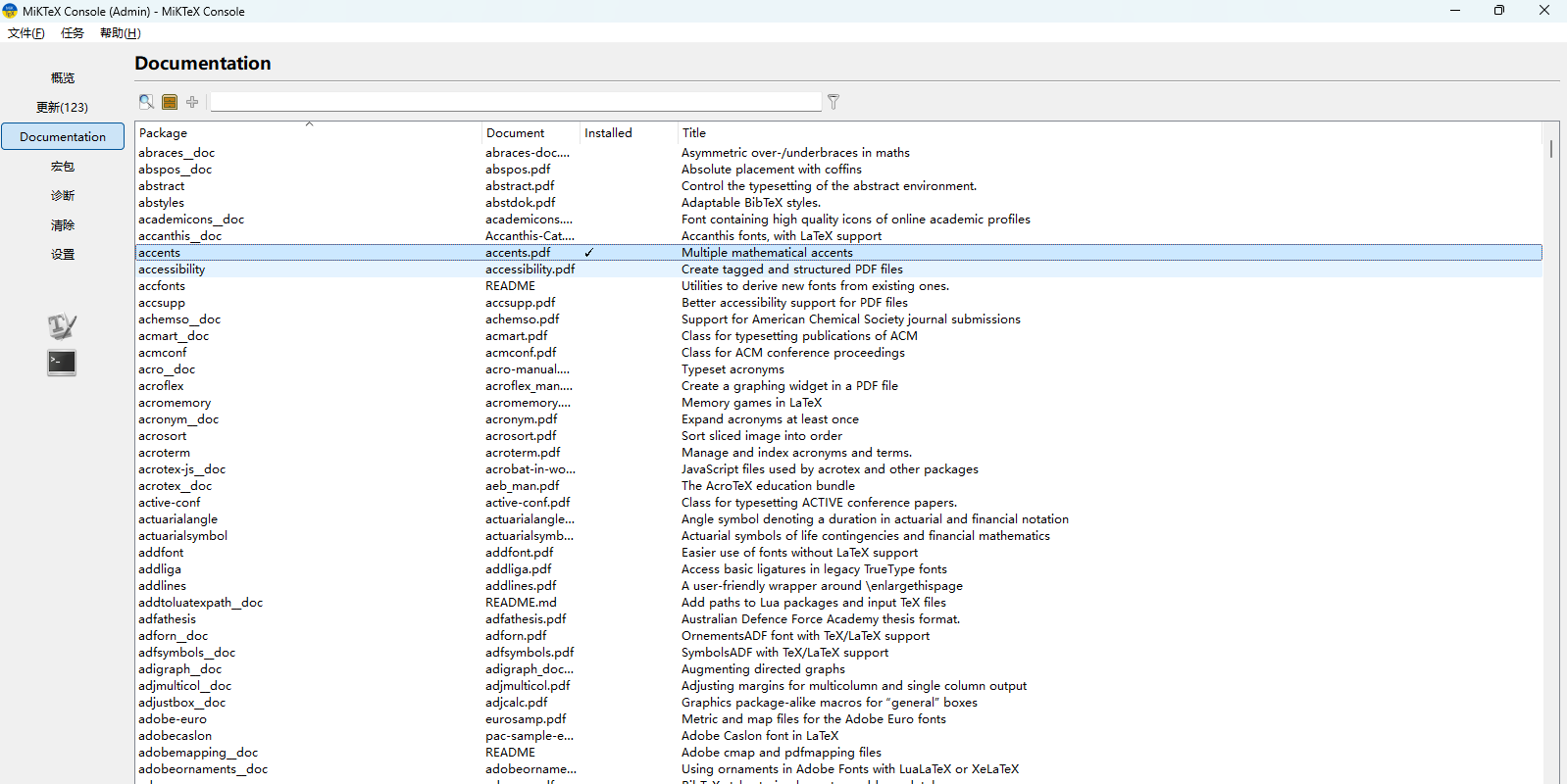1567x784 pixels.
Task: Switch to the 宏包 page
Action: pos(63,167)
